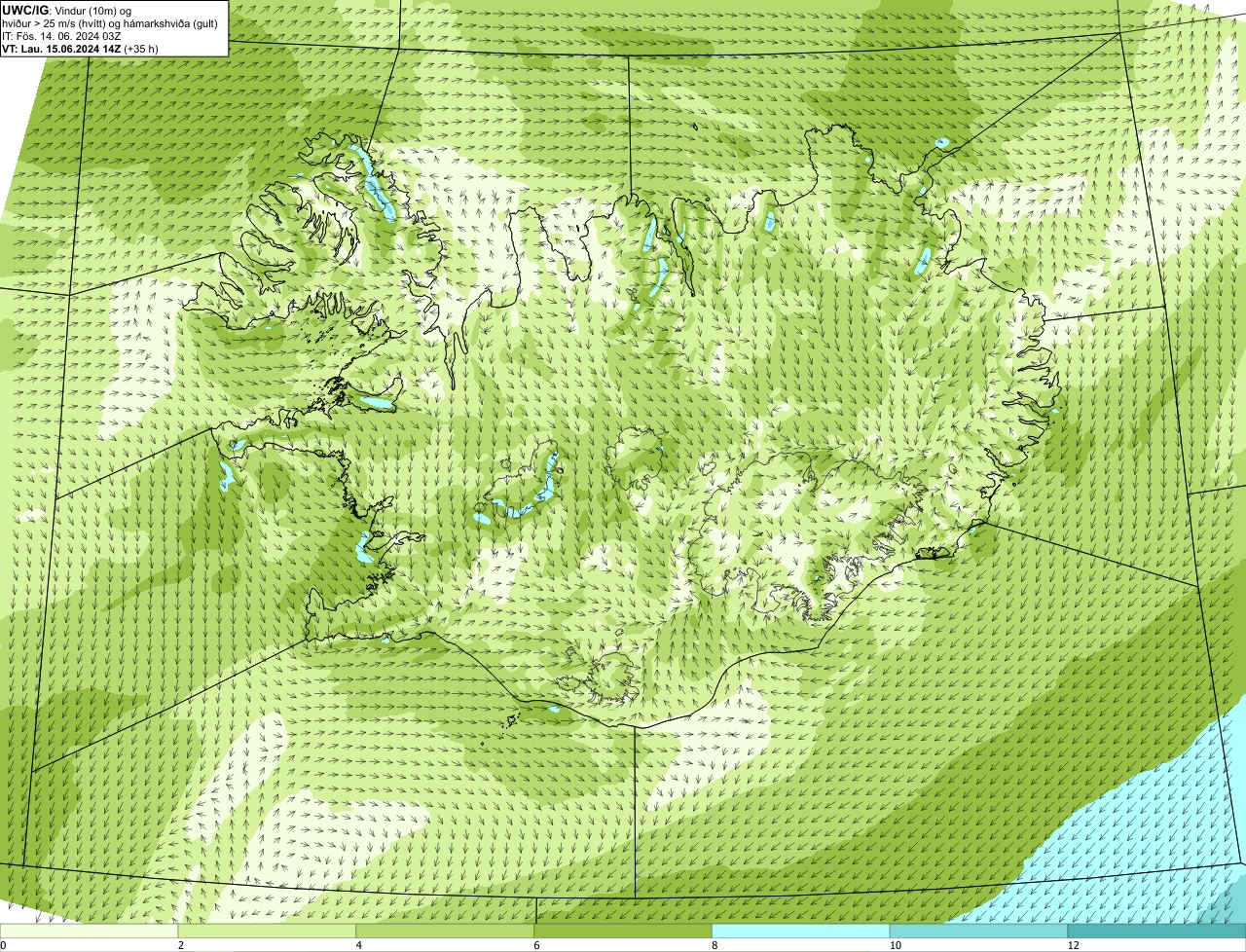Pick the 4–6 m/s green scale segment
1246x952 pixels.
tap(446, 932)
